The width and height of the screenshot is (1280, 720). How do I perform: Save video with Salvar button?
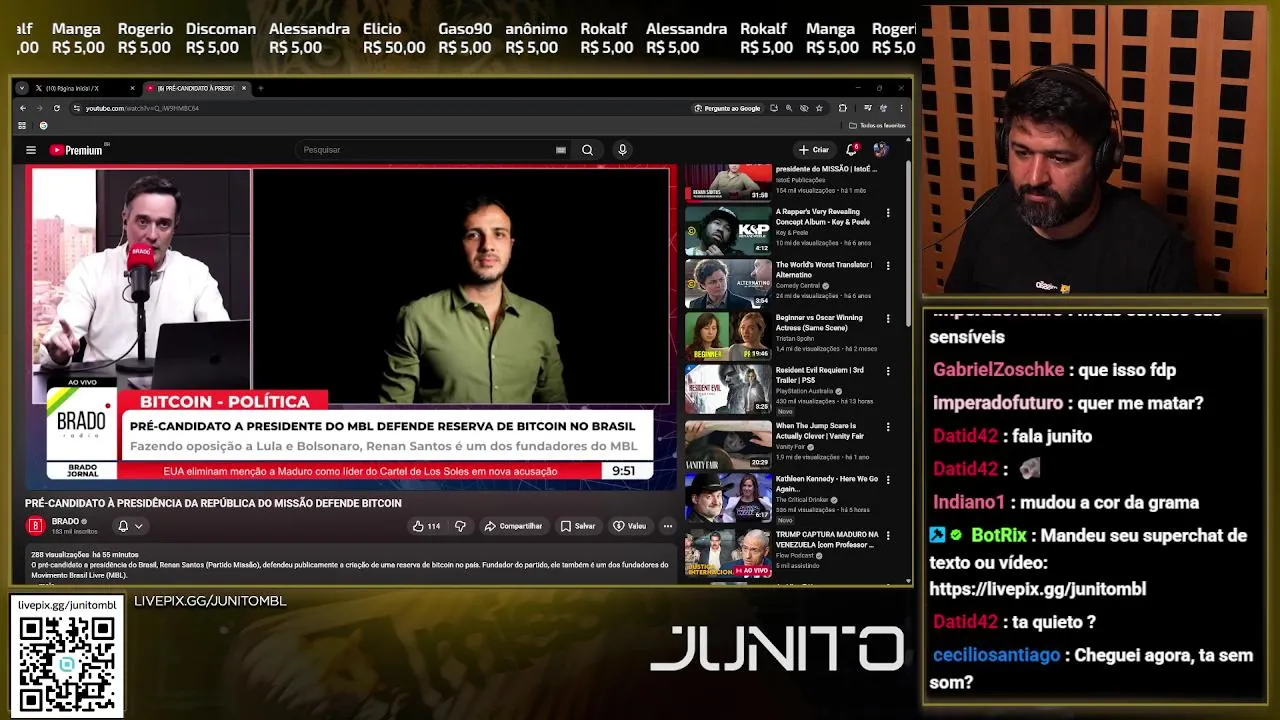tap(578, 526)
